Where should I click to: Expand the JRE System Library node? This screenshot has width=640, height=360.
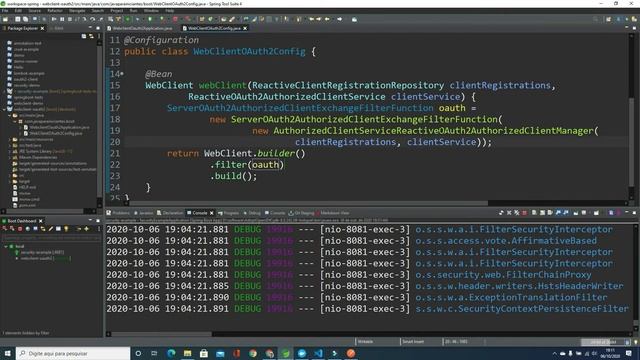(x=10, y=151)
